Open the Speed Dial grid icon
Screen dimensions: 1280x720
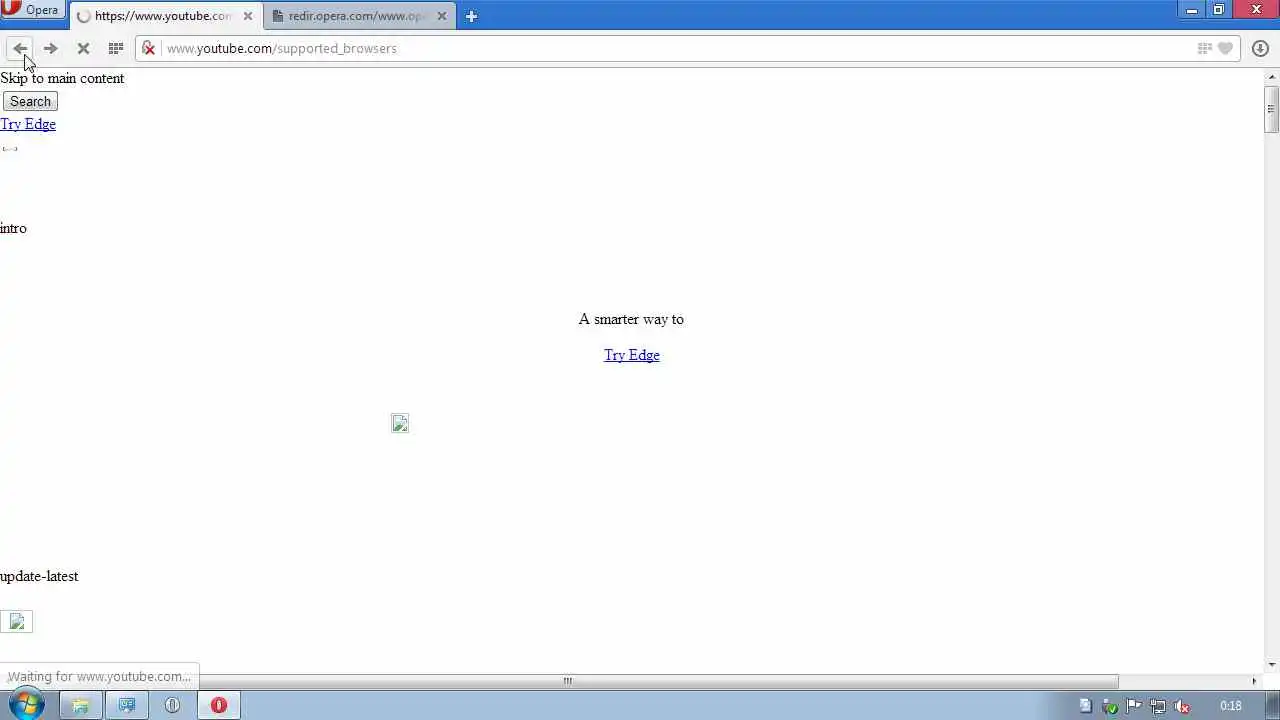pos(116,48)
